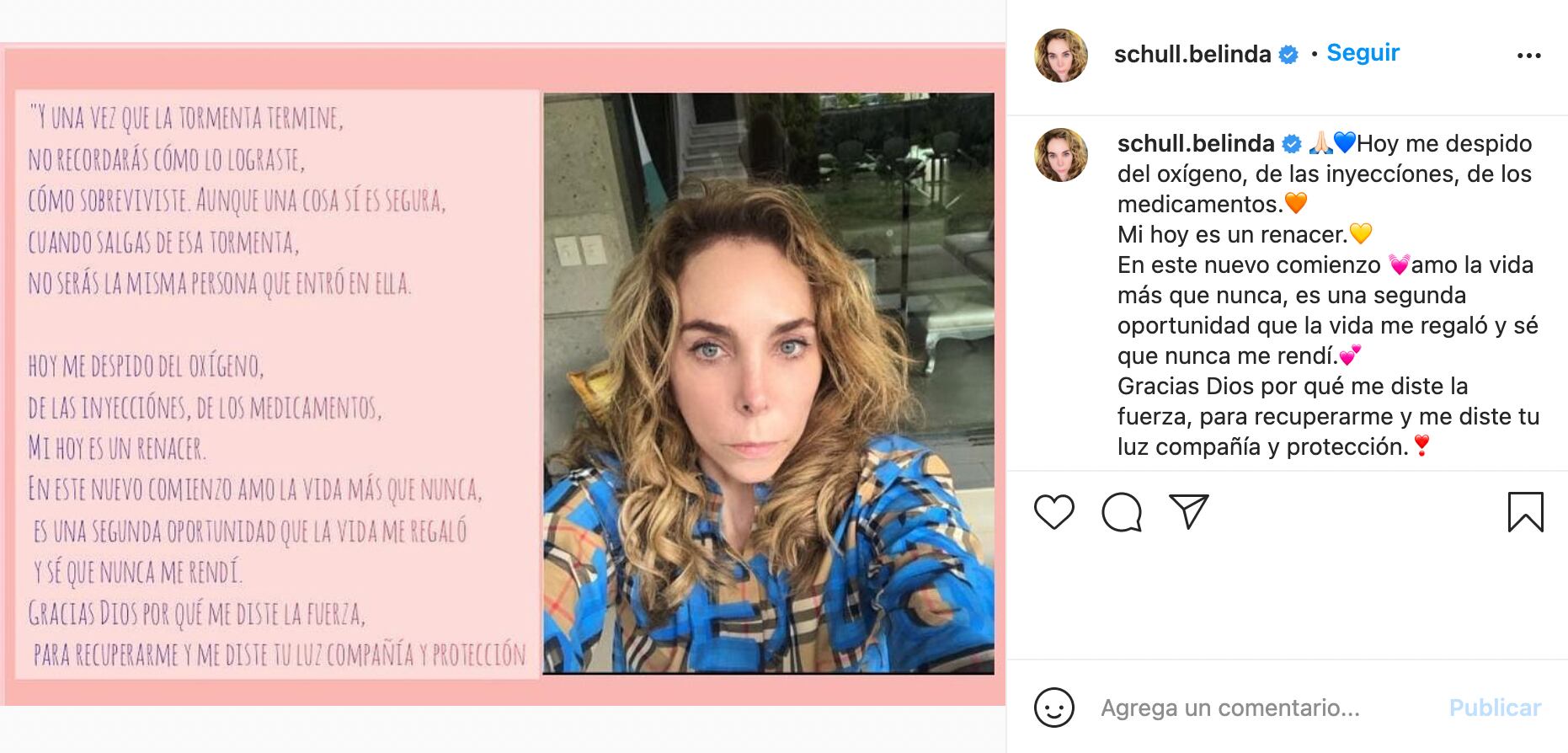
Task: Click the Publicar comment button
Action: (x=1495, y=708)
